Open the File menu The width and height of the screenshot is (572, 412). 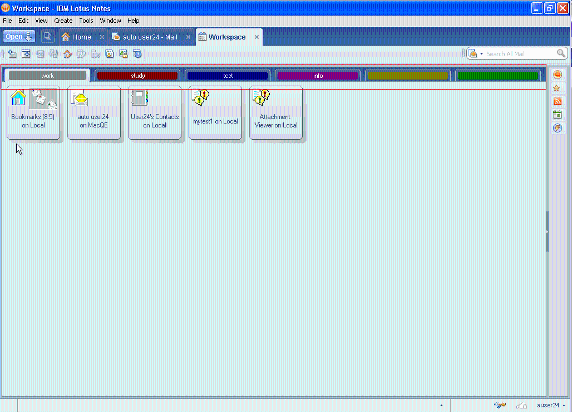(7, 21)
